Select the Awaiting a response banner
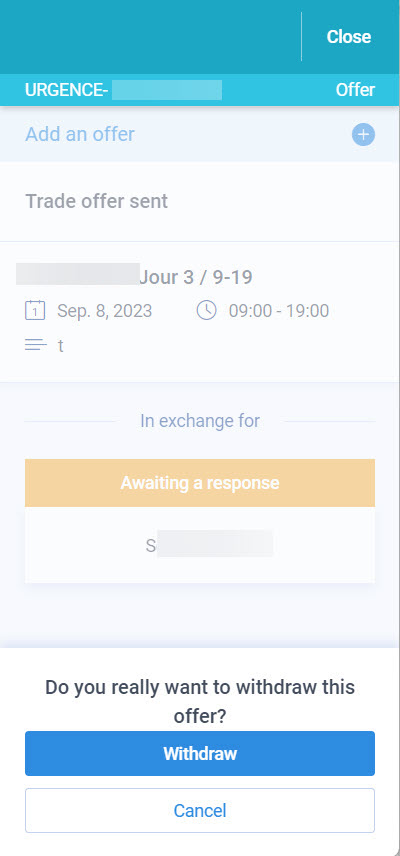This screenshot has height=856, width=400. click(200, 483)
